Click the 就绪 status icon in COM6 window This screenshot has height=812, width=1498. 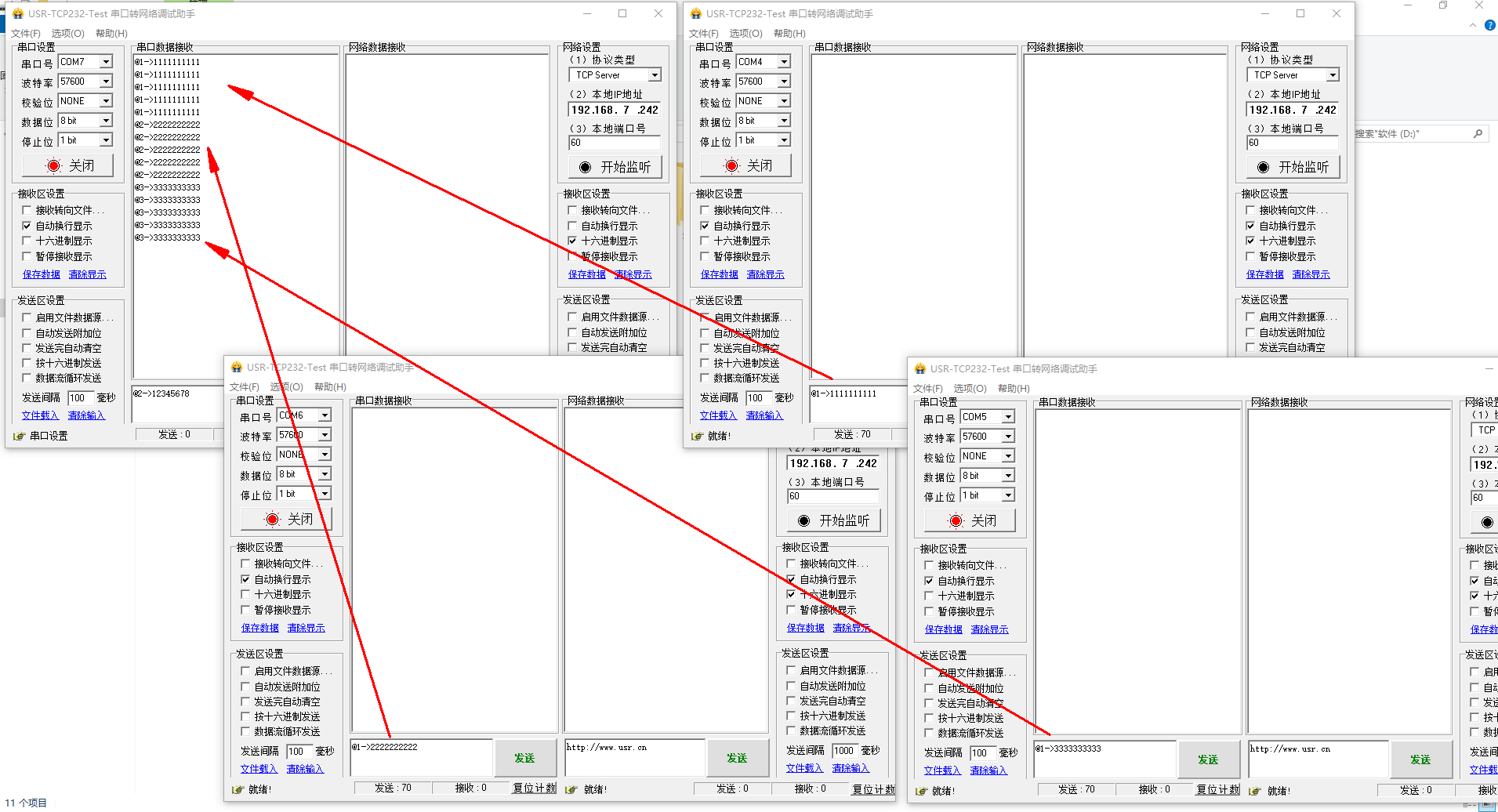click(238, 789)
